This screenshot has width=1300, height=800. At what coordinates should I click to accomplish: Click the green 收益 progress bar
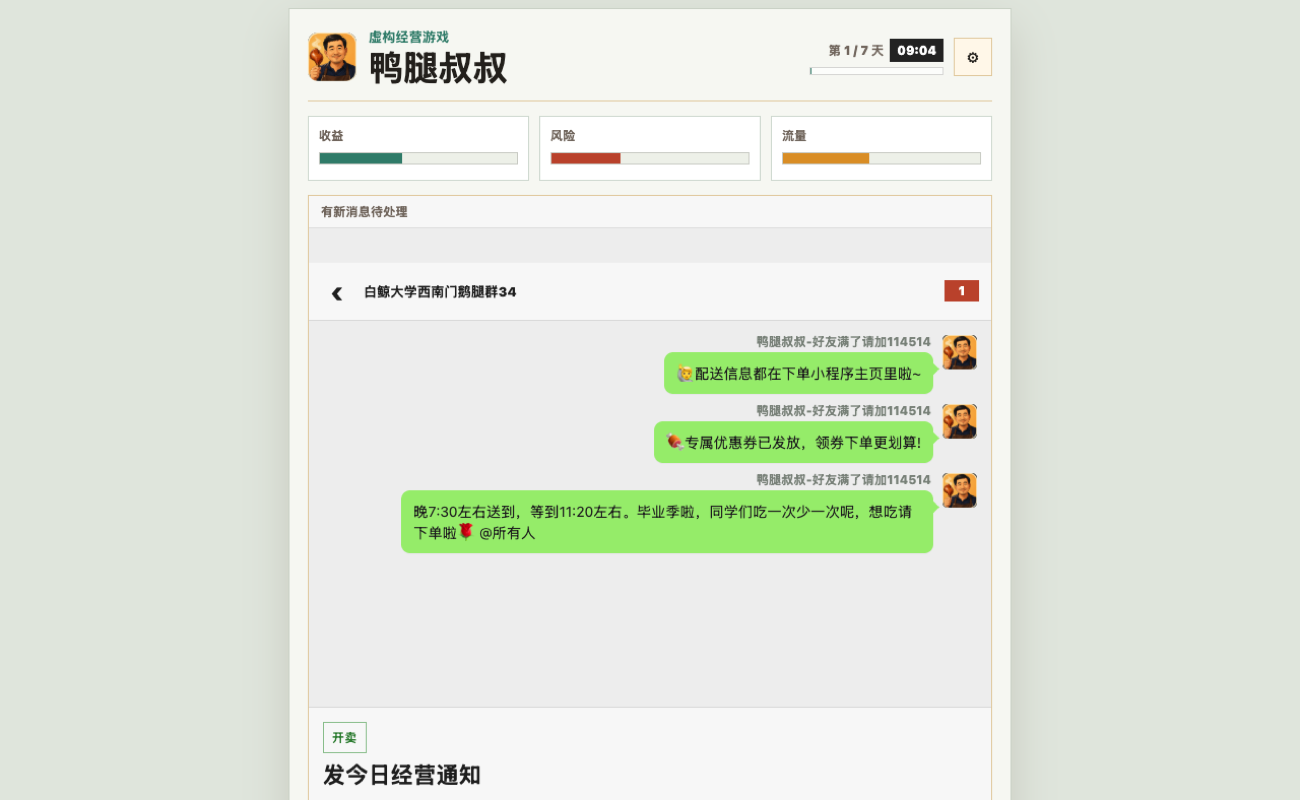pyautogui.click(x=418, y=158)
